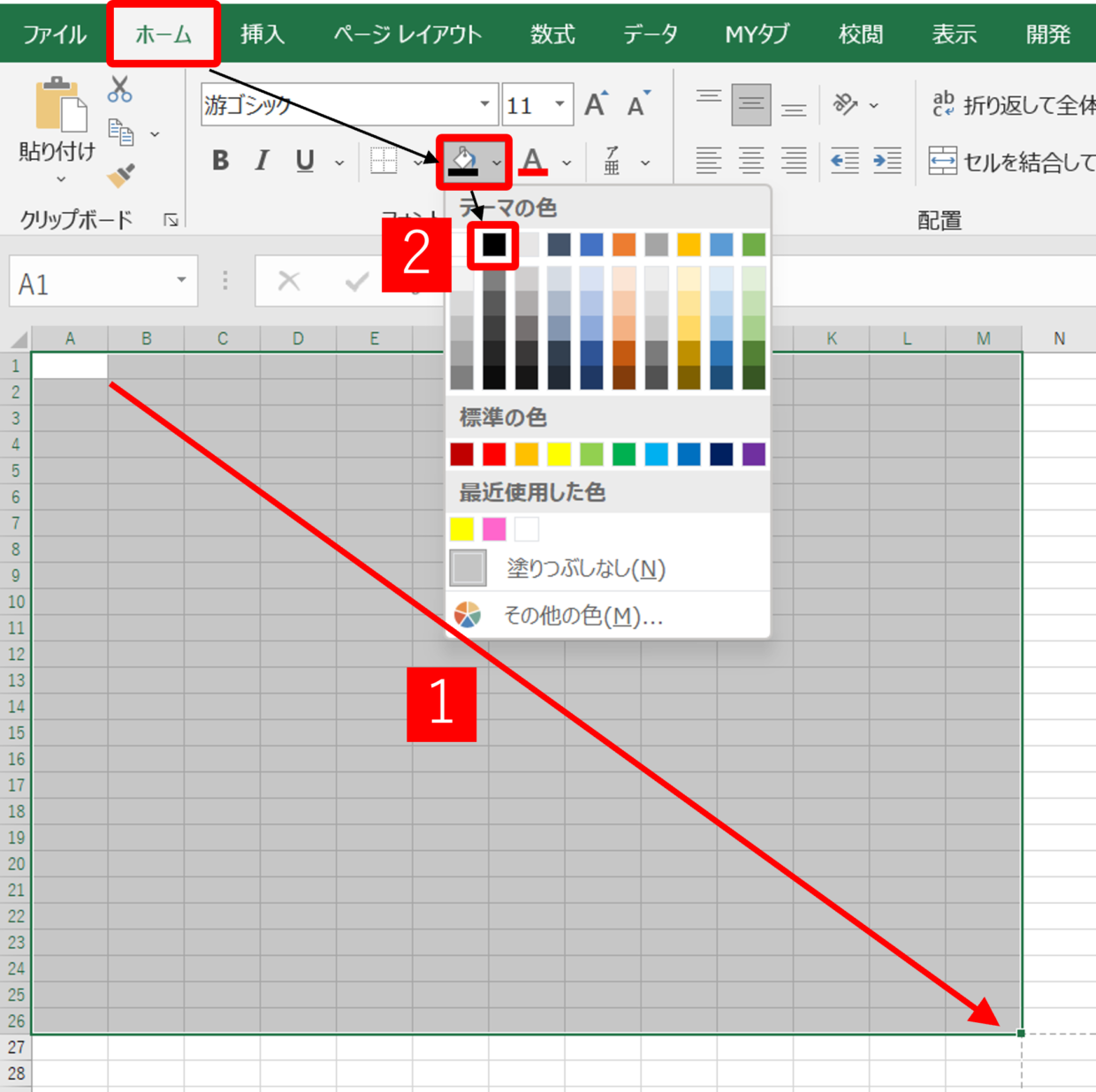Open the A1 Name Box dropdown

point(181,281)
